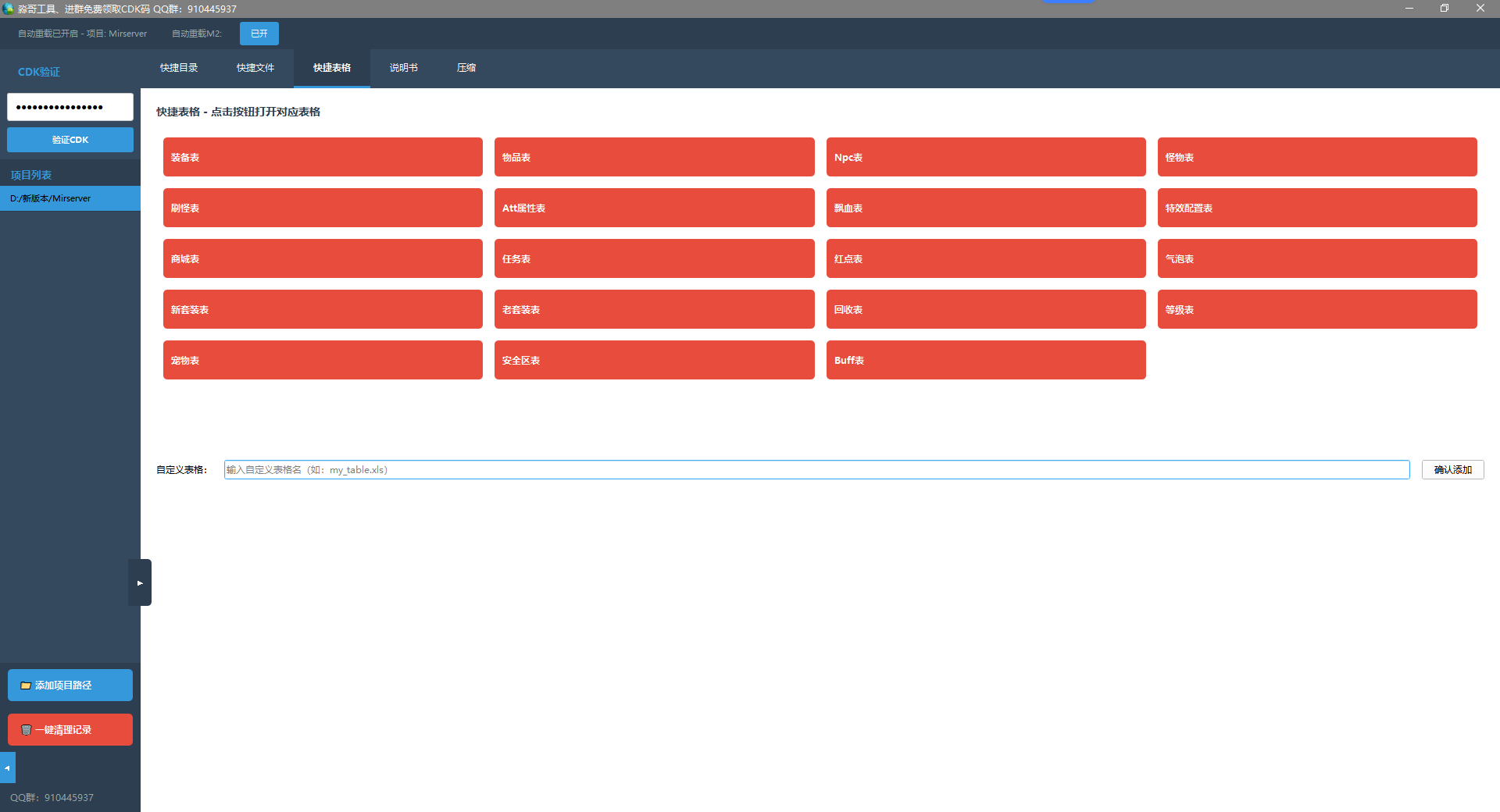This screenshot has height=812, width=1500.
Task: Collapse sidebar using bottom-left arrow
Action: (x=7, y=767)
